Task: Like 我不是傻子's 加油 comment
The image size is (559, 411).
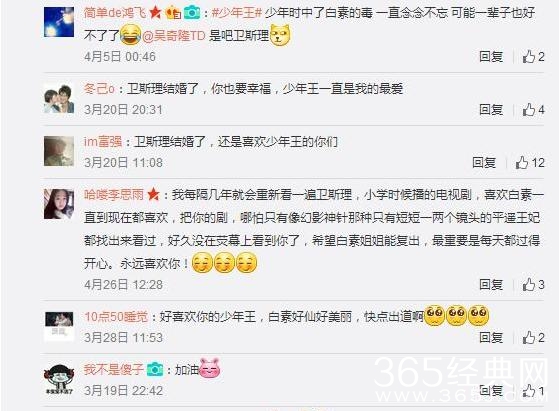Action: click(x=533, y=391)
